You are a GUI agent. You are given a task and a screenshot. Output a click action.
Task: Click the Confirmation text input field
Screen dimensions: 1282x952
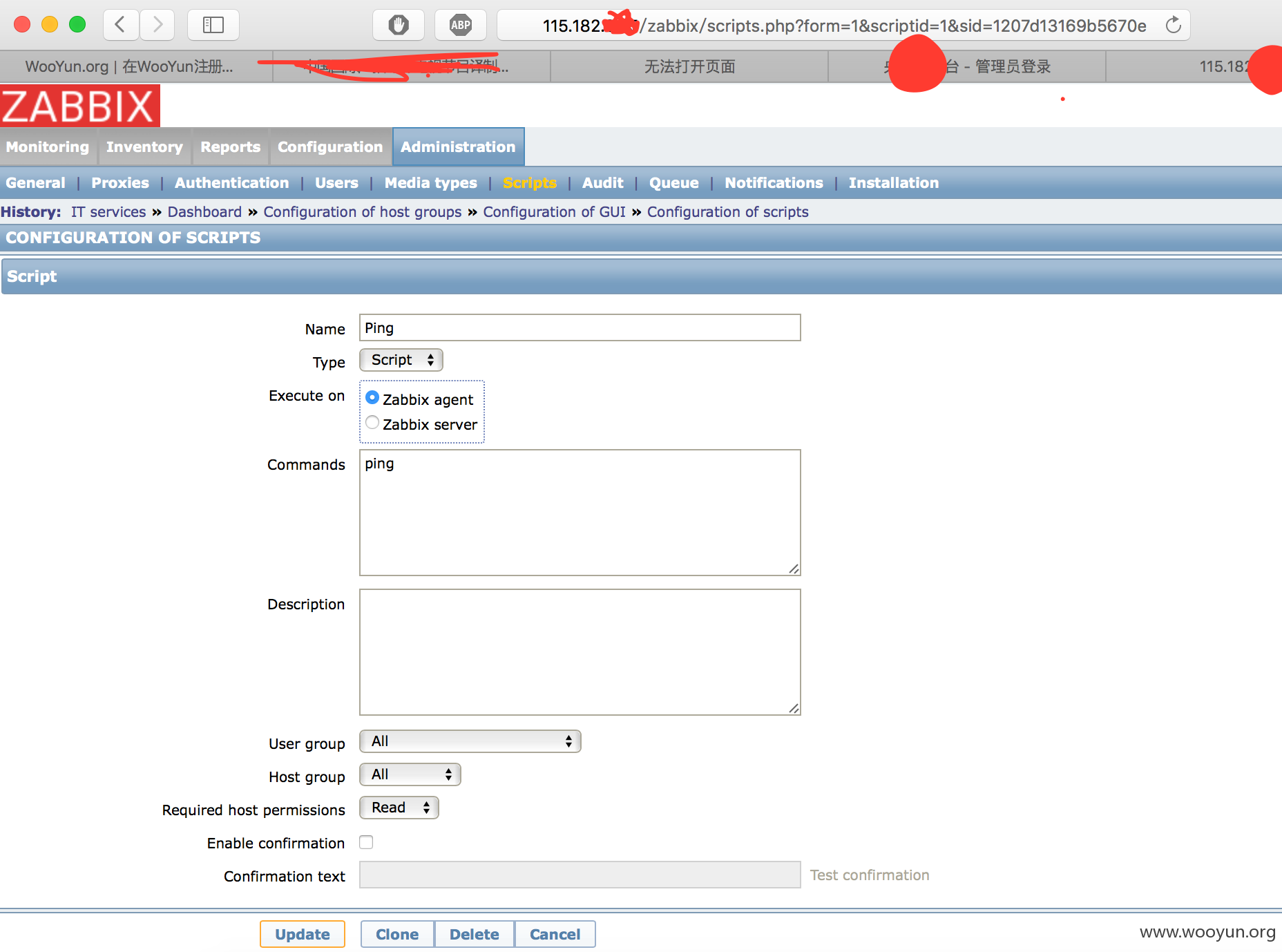(x=580, y=875)
